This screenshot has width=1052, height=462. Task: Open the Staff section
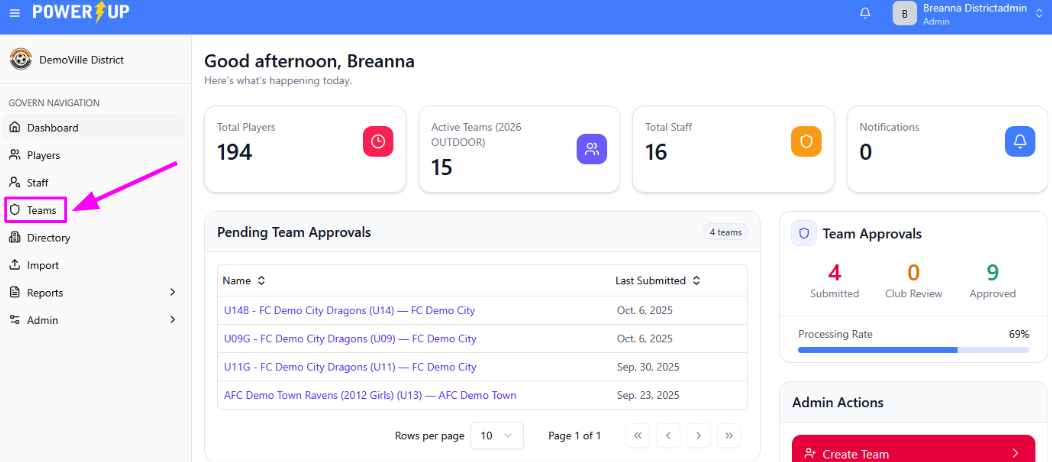pos(94,182)
